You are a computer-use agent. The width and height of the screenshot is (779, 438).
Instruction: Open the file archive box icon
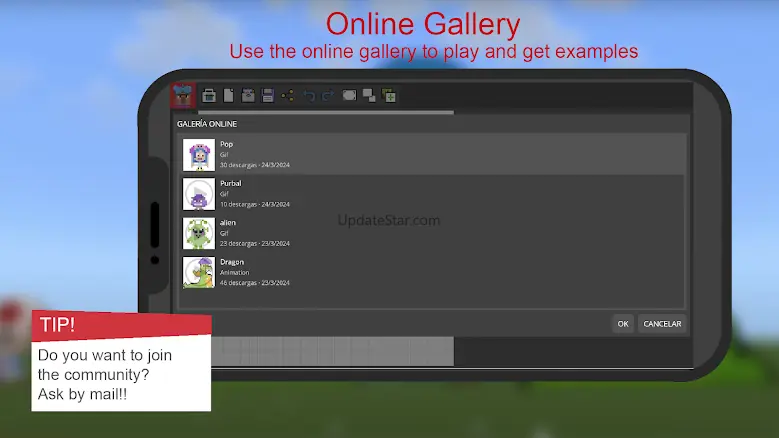(248, 96)
